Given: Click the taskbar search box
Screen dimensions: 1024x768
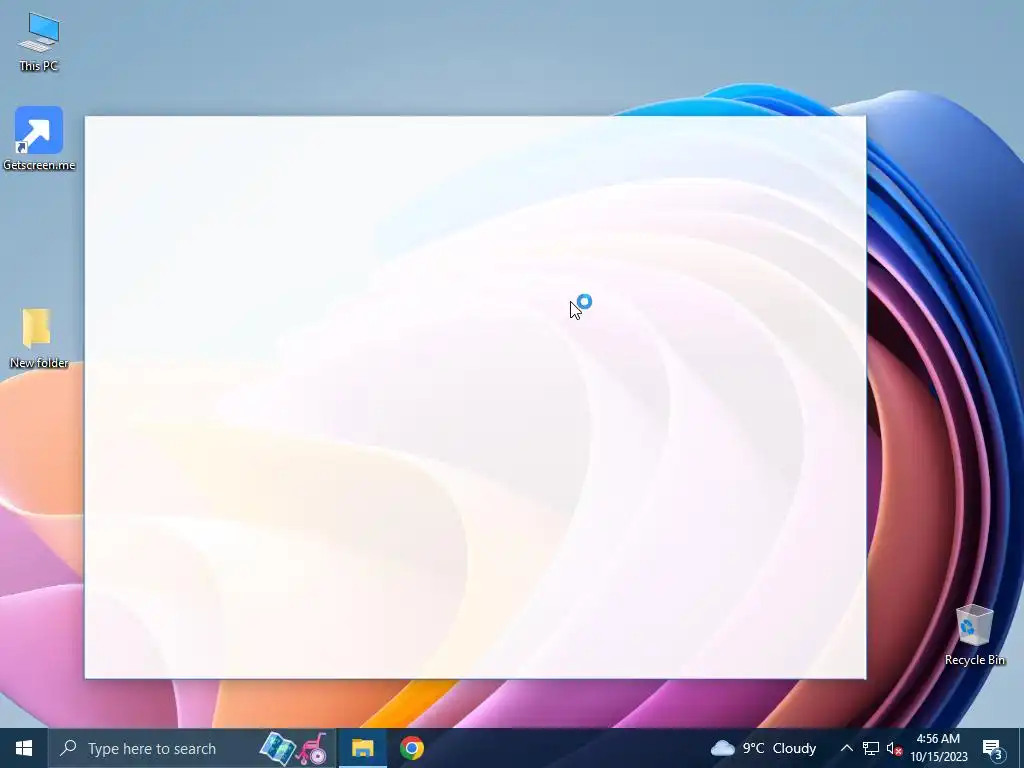Looking at the screenshot, I should pos(192,748).
